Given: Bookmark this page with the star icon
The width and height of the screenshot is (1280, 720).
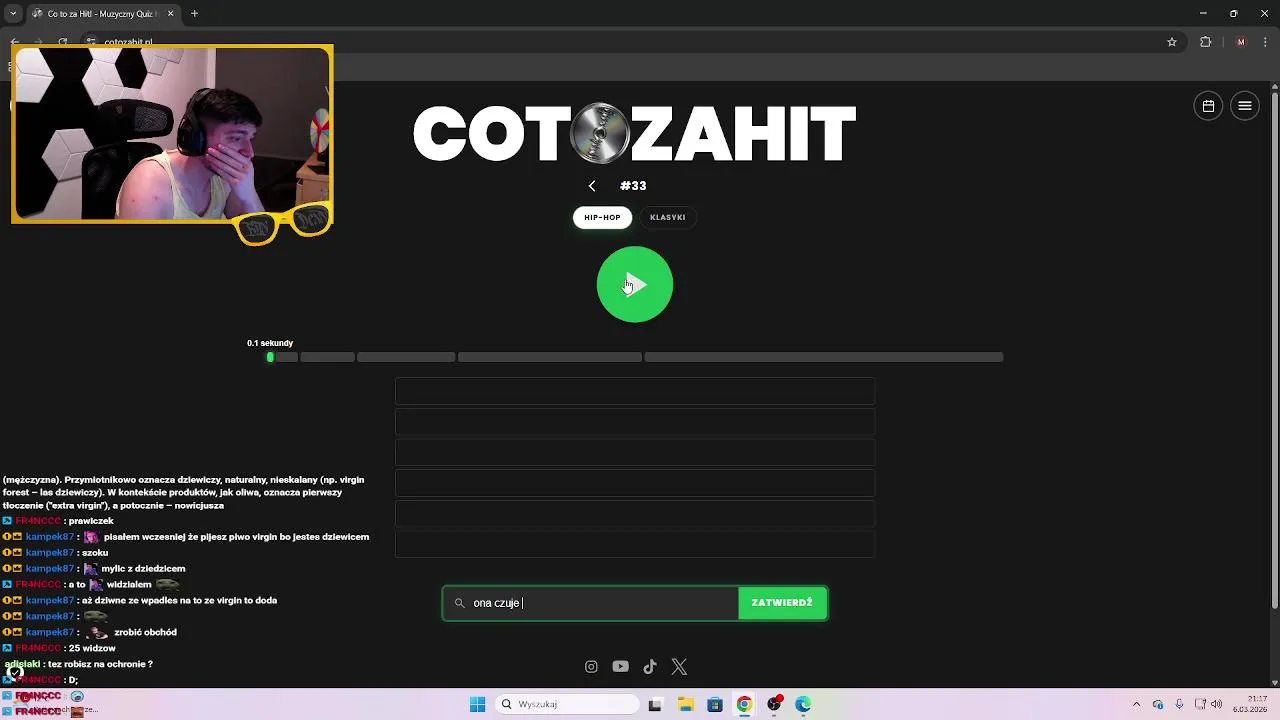Looking at the screenshot, I should point(1172,42).
